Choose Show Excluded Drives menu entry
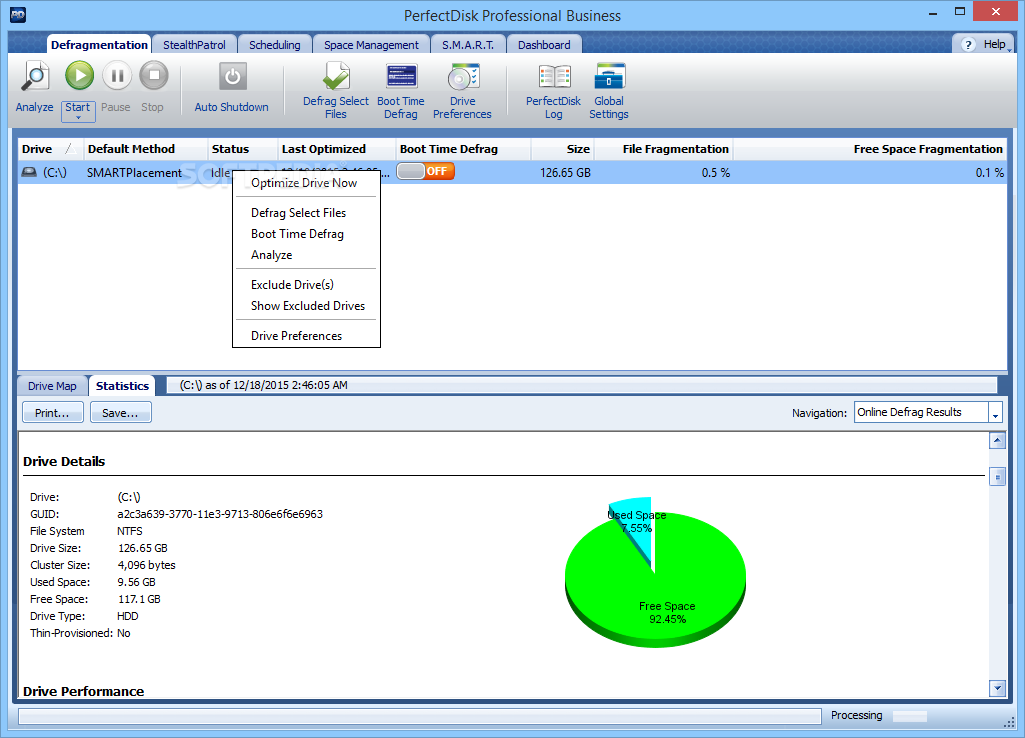The height and width of the screenshot is (738, 1025). coord(306,305)
